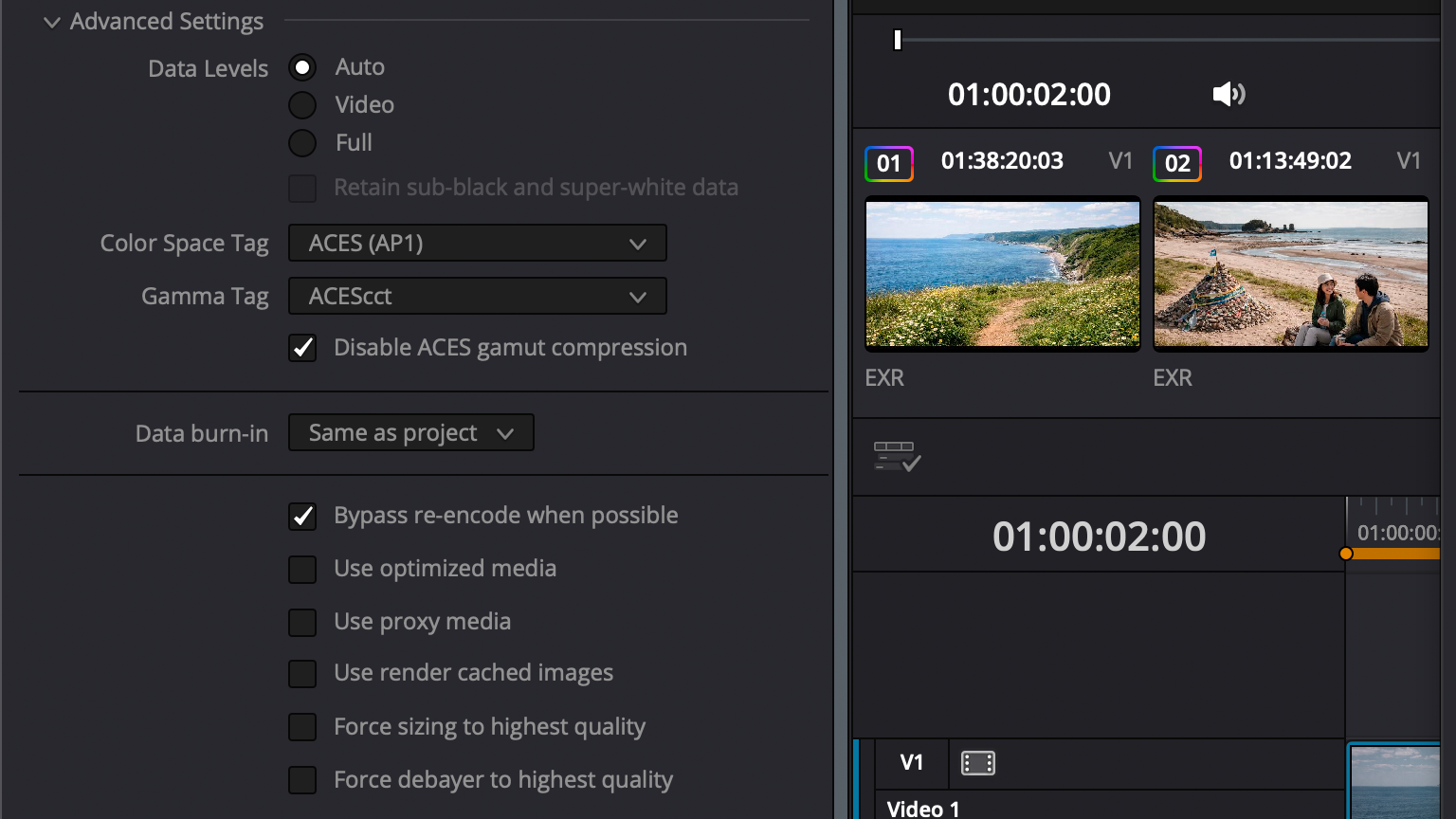Enable Use optimized media checkbox
This screenshot has width=1456, height=819.
(302, 569)
